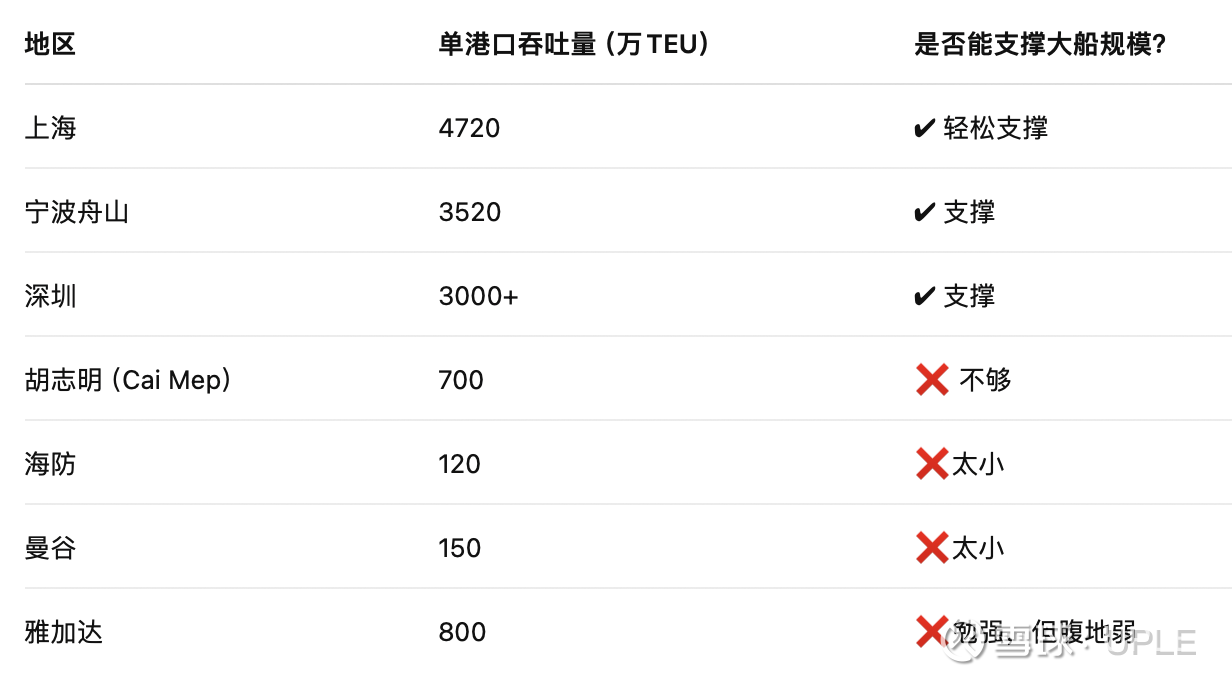This screenshot has height=680, width=1232.
Task: Select the 150 value in the 曼谷 row
Action: point(460,548)
